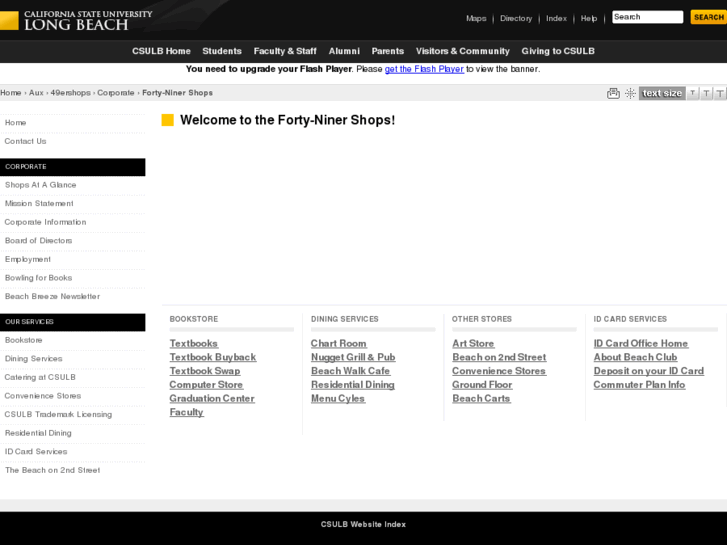Open CSULB Website Index in footer
727x545 pixels.
[364, 525]
